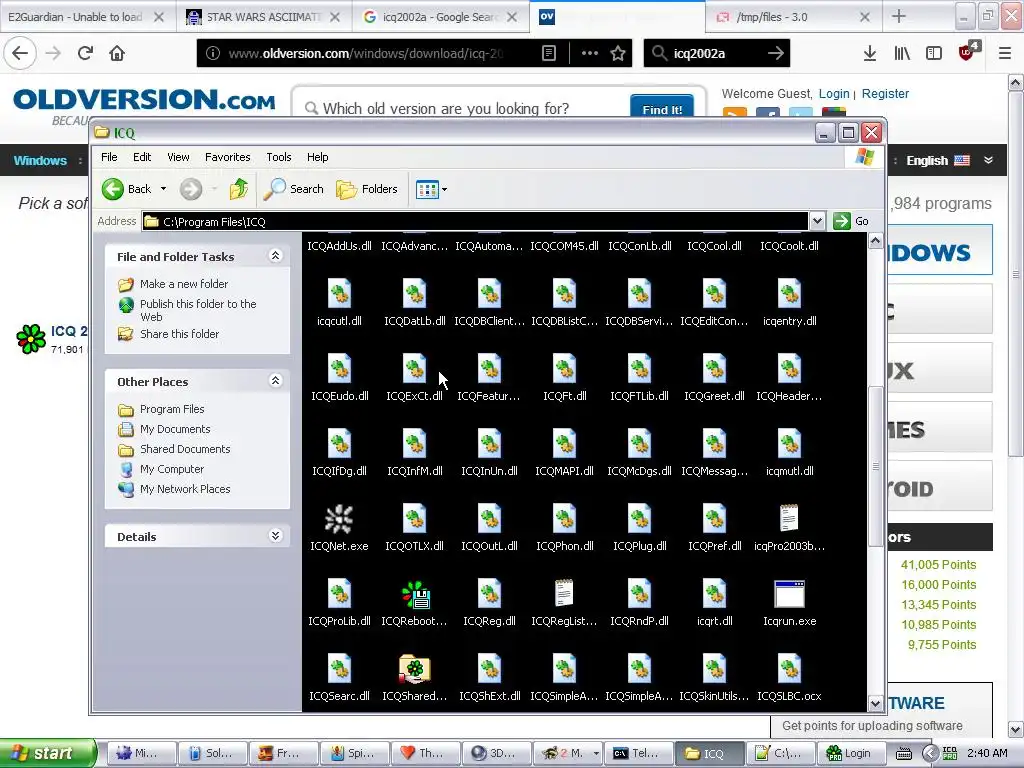Viewport: 1024px width, 768px height.
Task: Open the Tools menu in Explorer
Action: (x=279, y=157)
